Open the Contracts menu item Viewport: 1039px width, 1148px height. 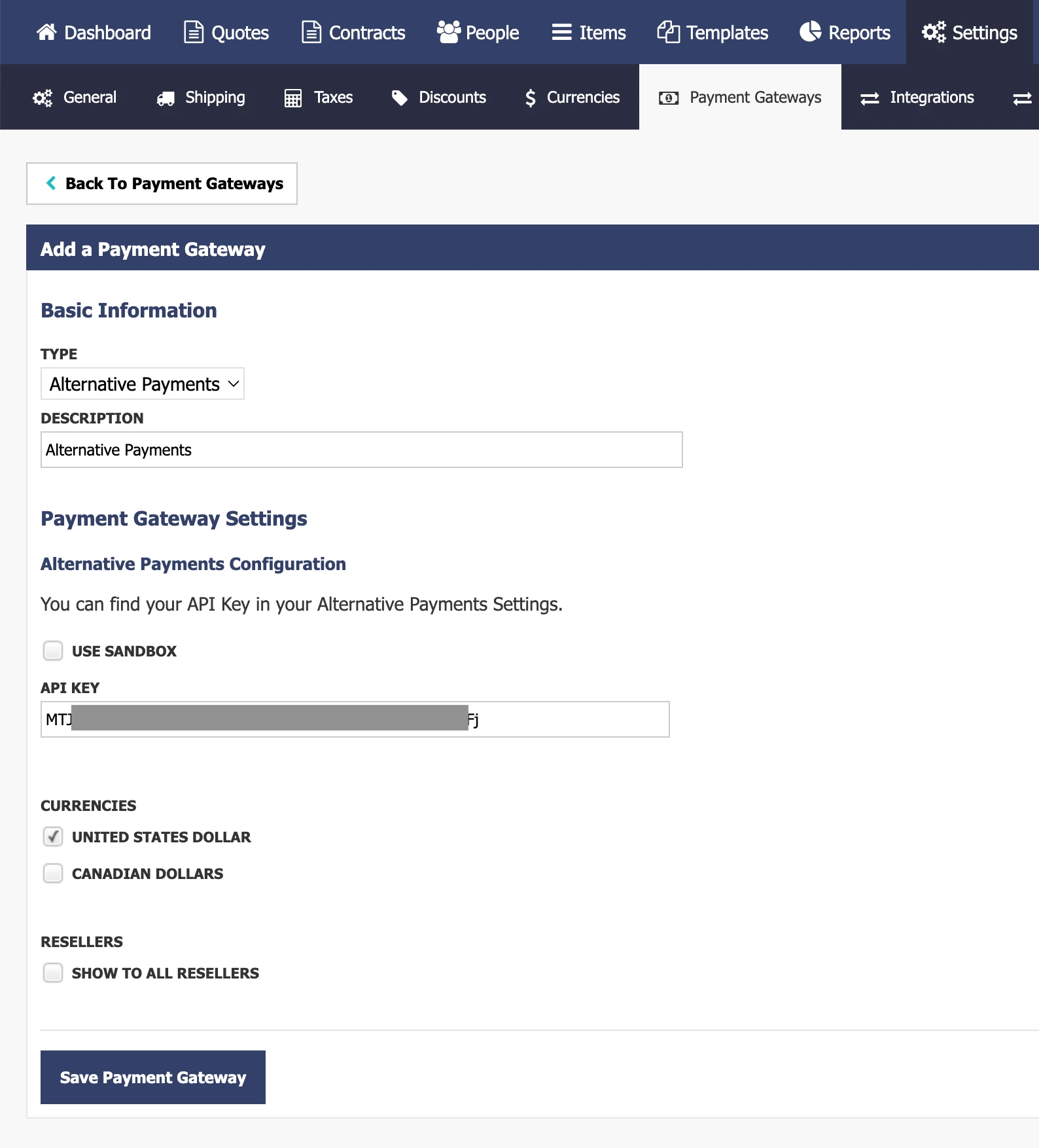click(x=353, y=32)
